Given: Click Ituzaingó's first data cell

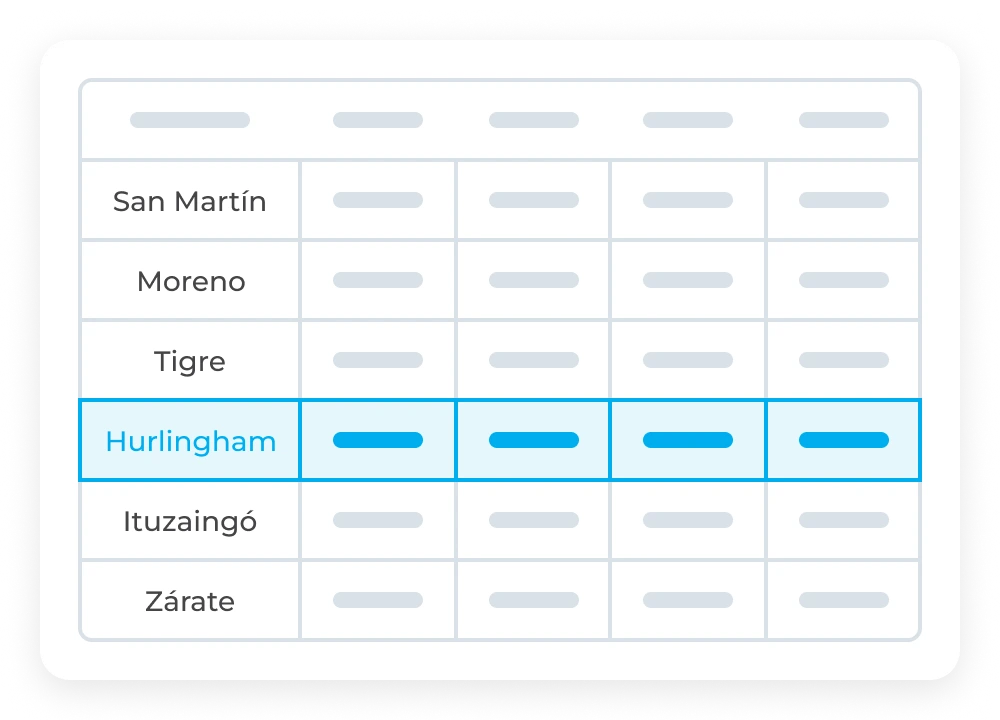Looking at the screenshot, I should point(378,520).
